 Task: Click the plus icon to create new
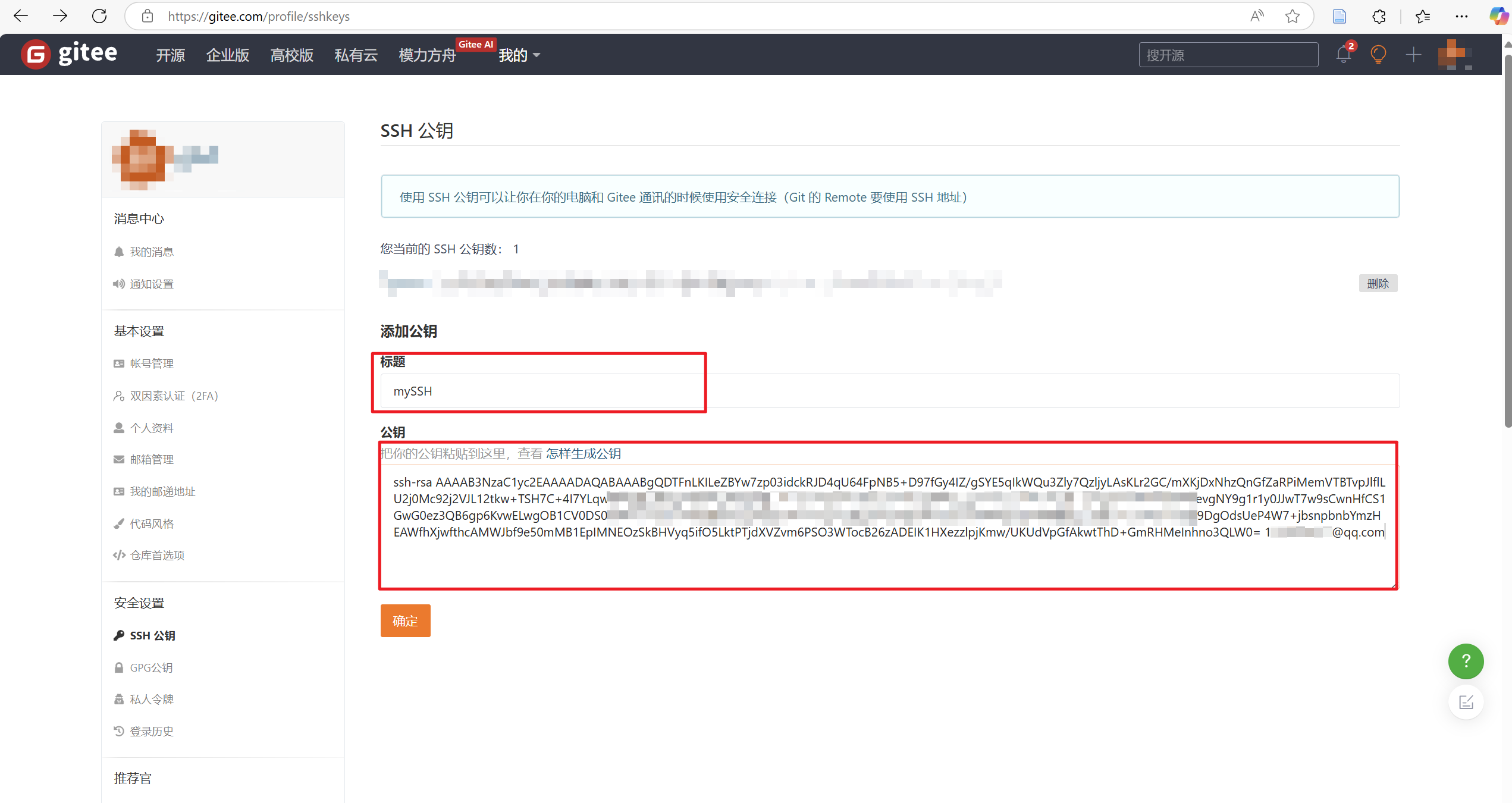[x=1413, y=55]
